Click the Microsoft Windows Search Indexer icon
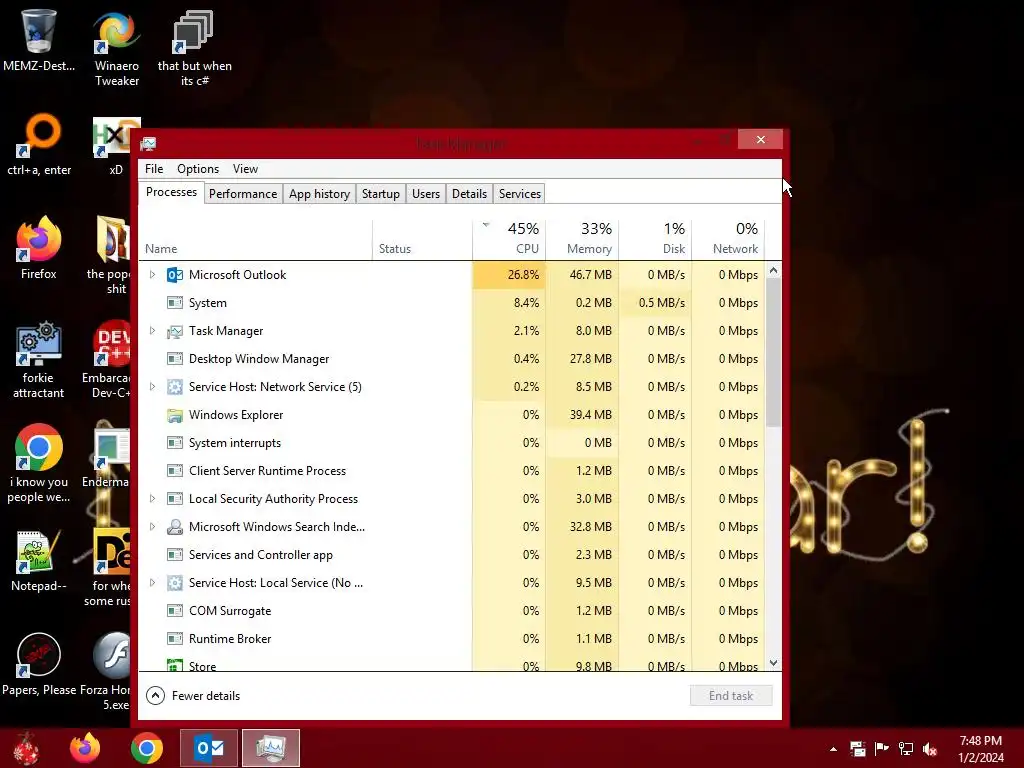Image resolution: width=1024 pixels, height=768 pixels. (x=174, y=527)
